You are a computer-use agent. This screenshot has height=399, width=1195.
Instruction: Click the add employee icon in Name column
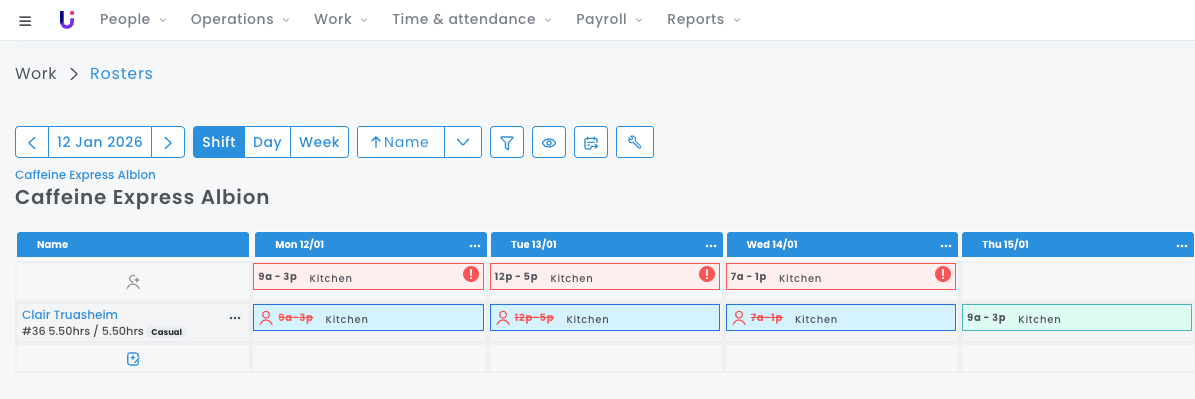pyautogui.click(x=133, y=282)
